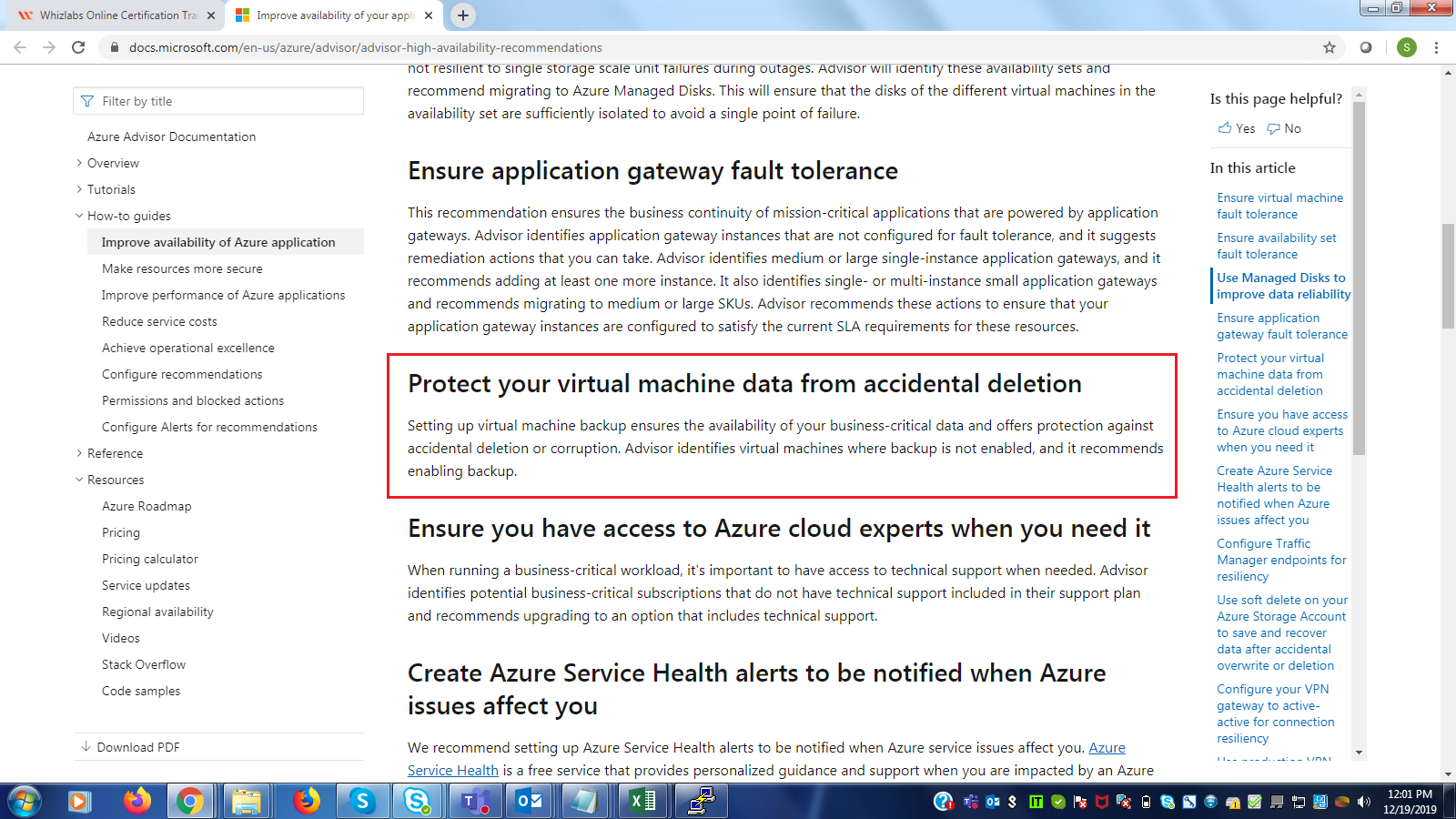Click the browser forward arrow
The height and width of the screenshot is (819, 1456).
pyautogui.click(x=49, y=47)
